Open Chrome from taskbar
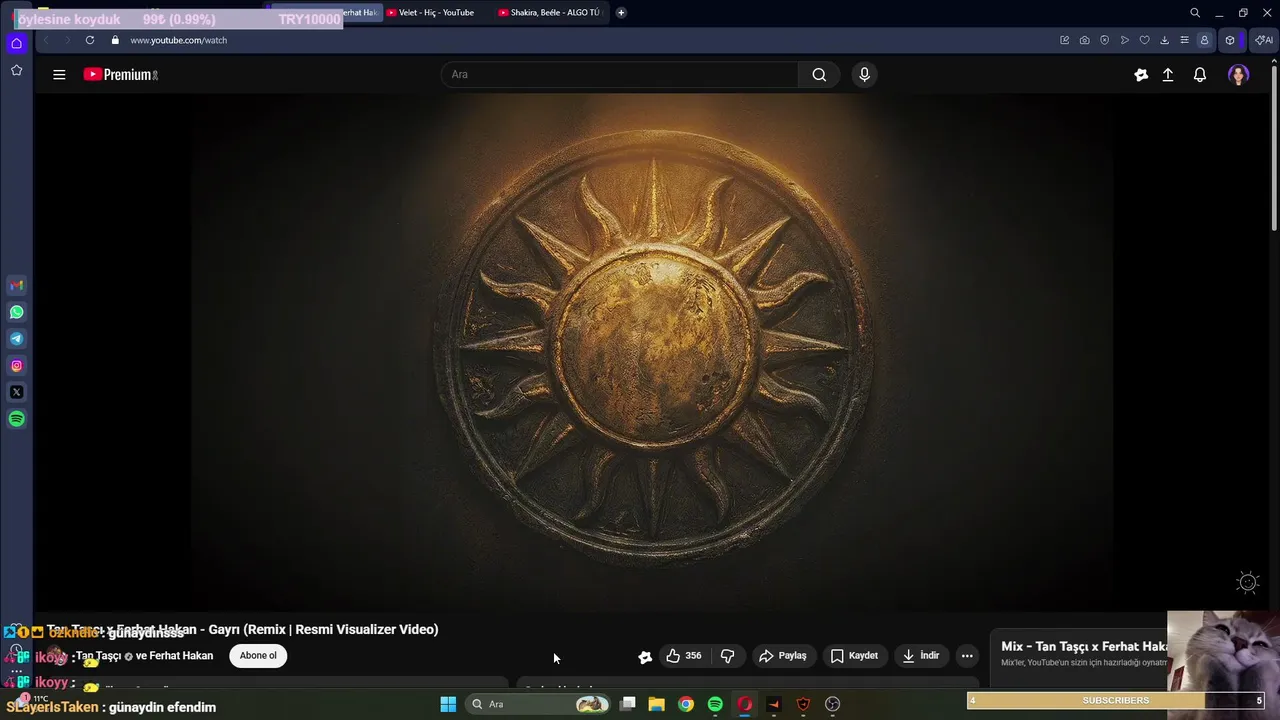This screenshot has height=720, width=1280. 686,704
